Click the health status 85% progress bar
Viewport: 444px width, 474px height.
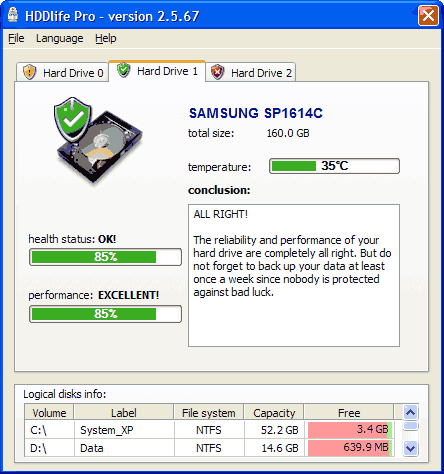point(105,257)
